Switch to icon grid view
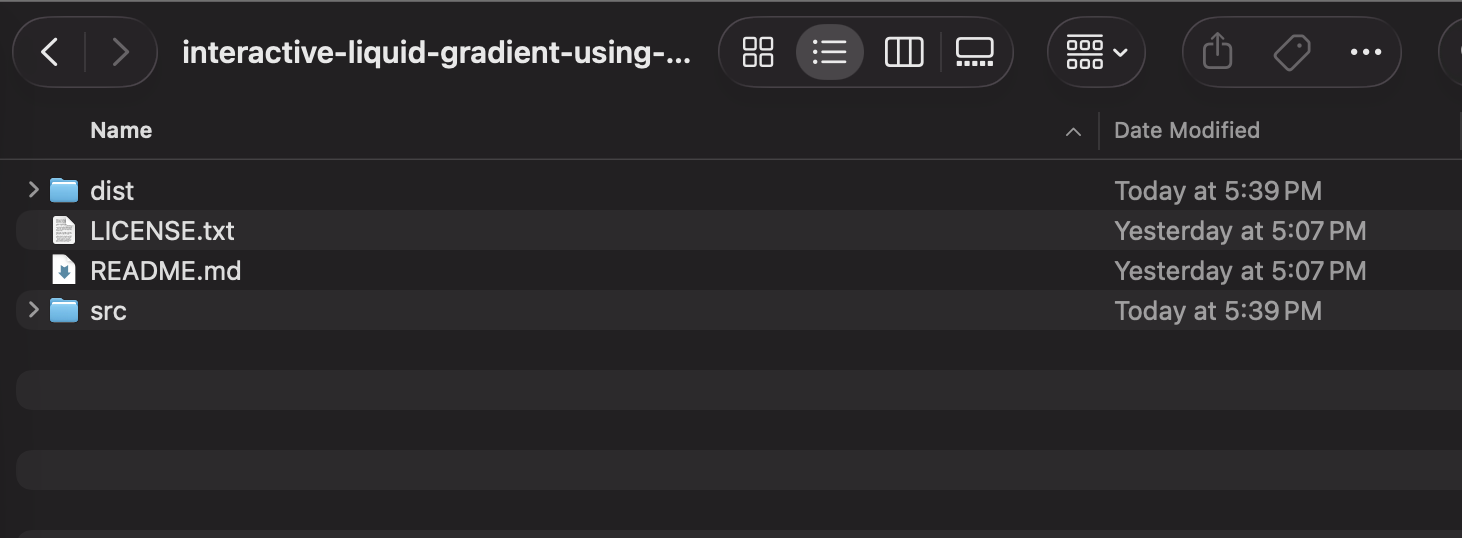The width and height of the screenshot is (1462, 538). (x=758, y=52)
